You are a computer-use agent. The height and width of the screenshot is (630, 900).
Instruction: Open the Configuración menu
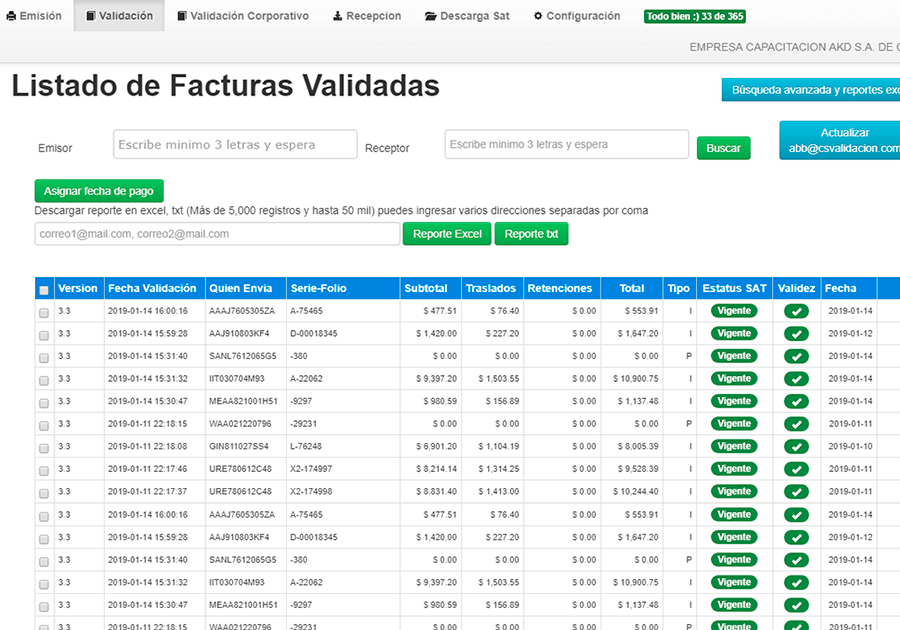pyautogui.click(x=577, y=16)
